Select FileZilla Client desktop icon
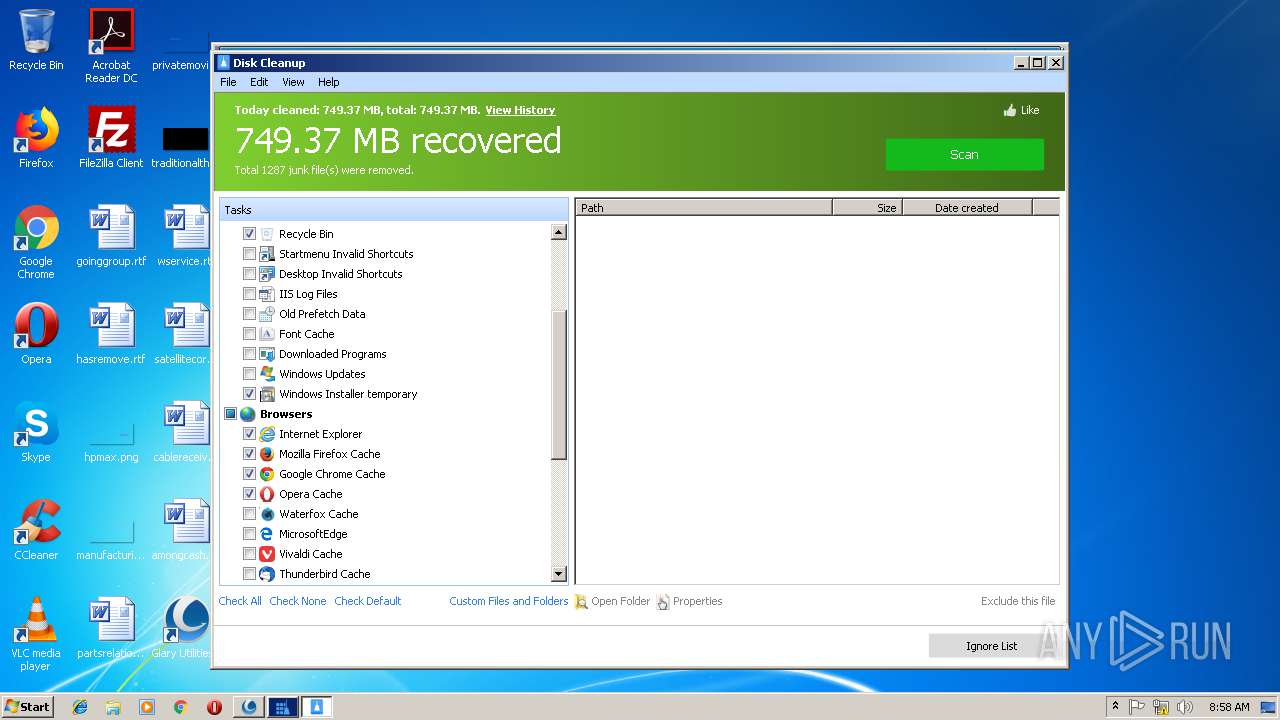The height and width of the screenshot is (720, 1280). (x=111, y=139)
